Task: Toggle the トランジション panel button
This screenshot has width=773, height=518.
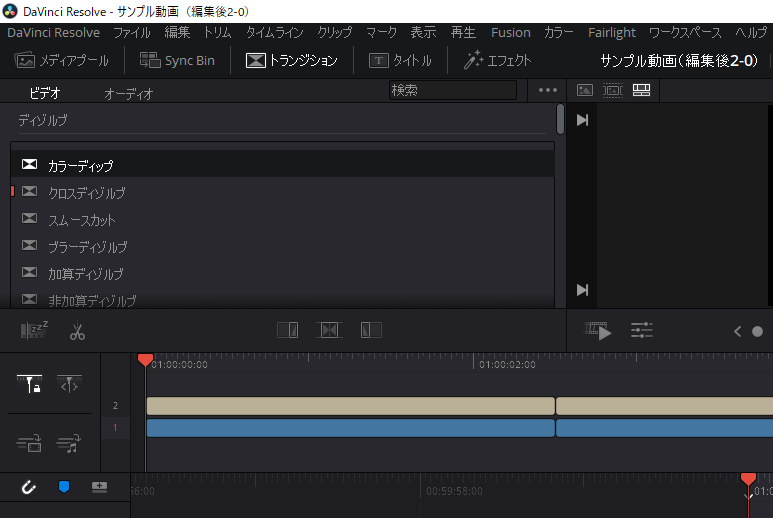Action: [x=291, y=61]
